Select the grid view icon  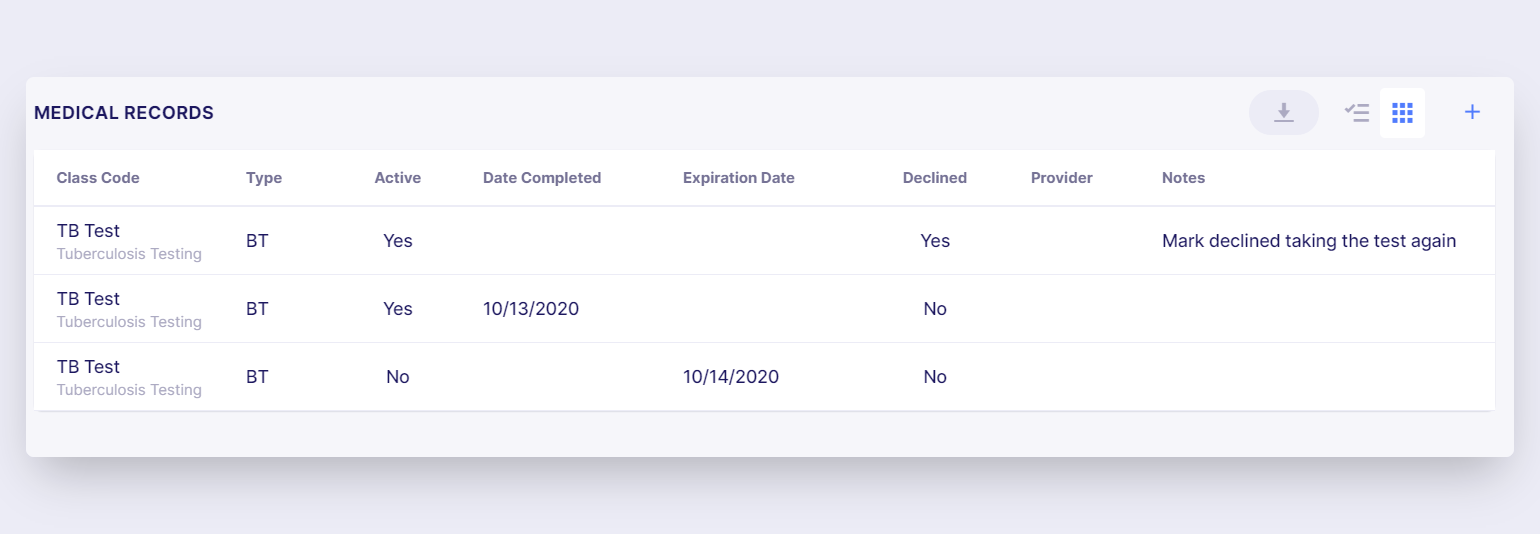pos(1402,113)
